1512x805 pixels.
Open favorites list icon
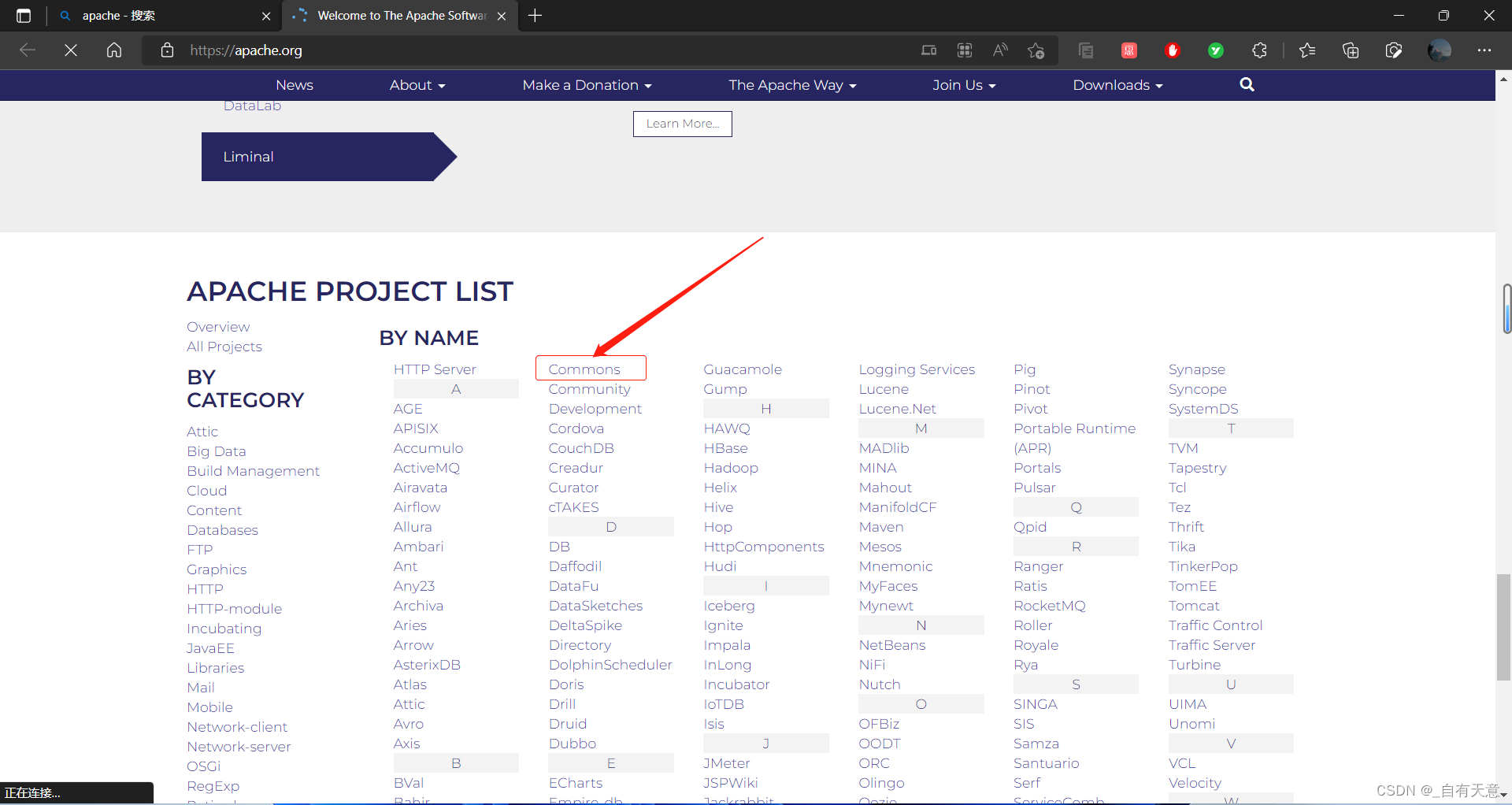pos(1307,50)
